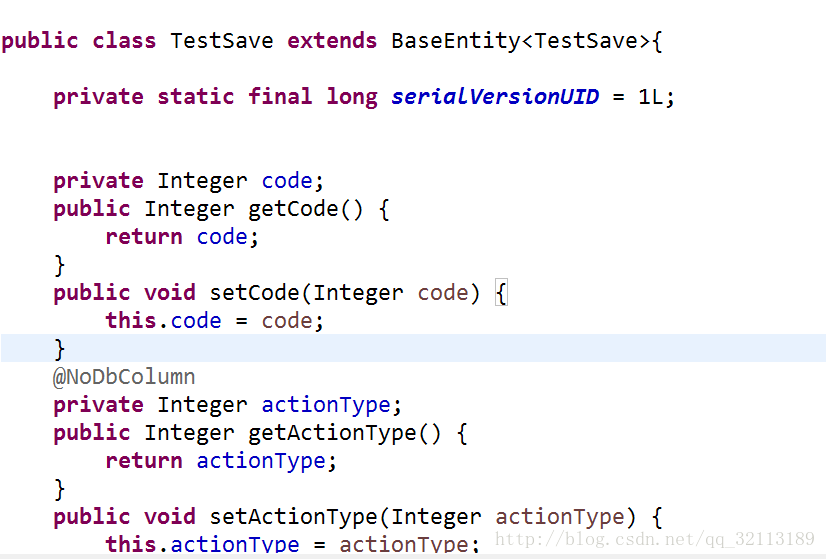
Task: Click the getCode() method name
Action: pos(306,209)
